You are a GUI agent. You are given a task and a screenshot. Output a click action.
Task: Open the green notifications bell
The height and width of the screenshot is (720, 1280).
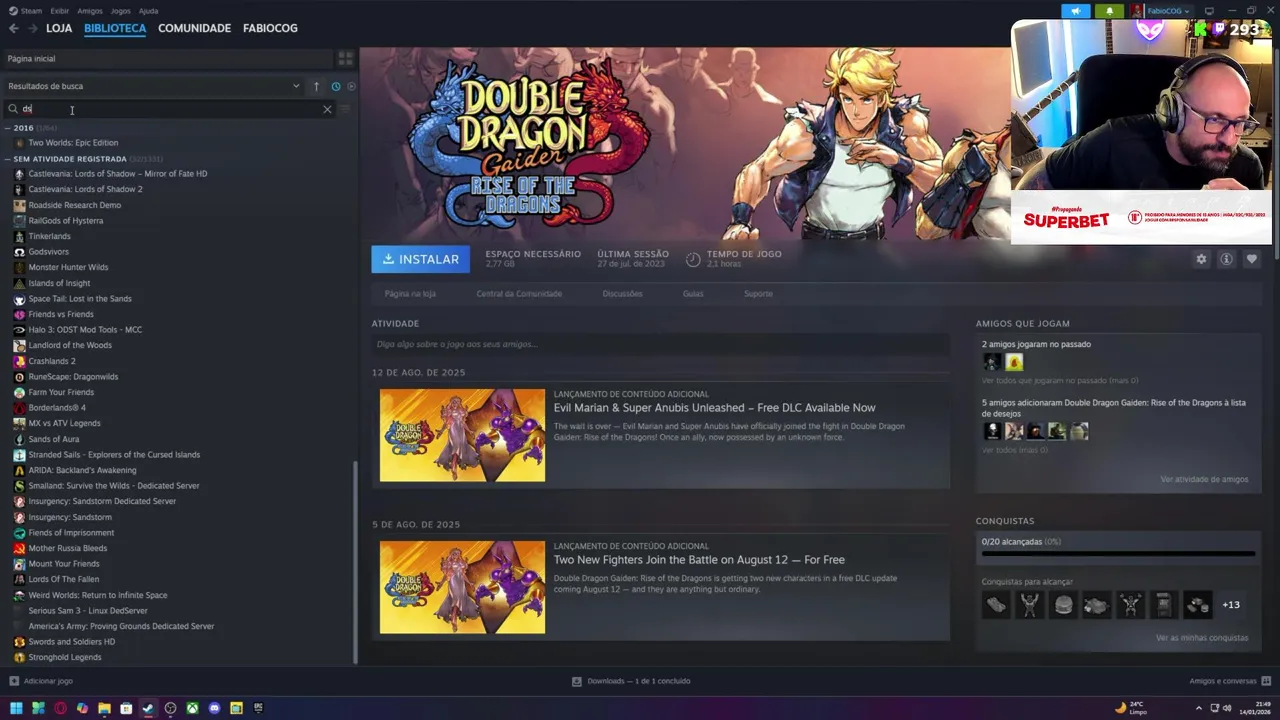point(1109,11)
